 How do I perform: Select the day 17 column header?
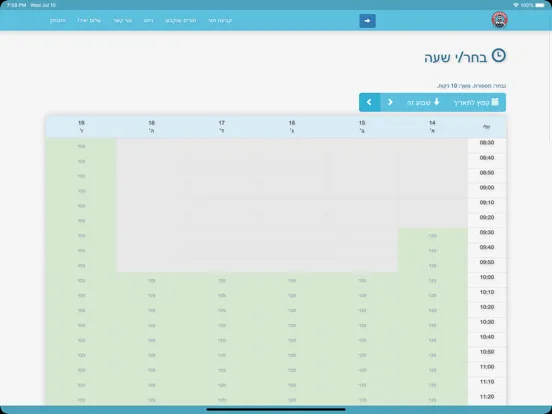coord(222,126)
